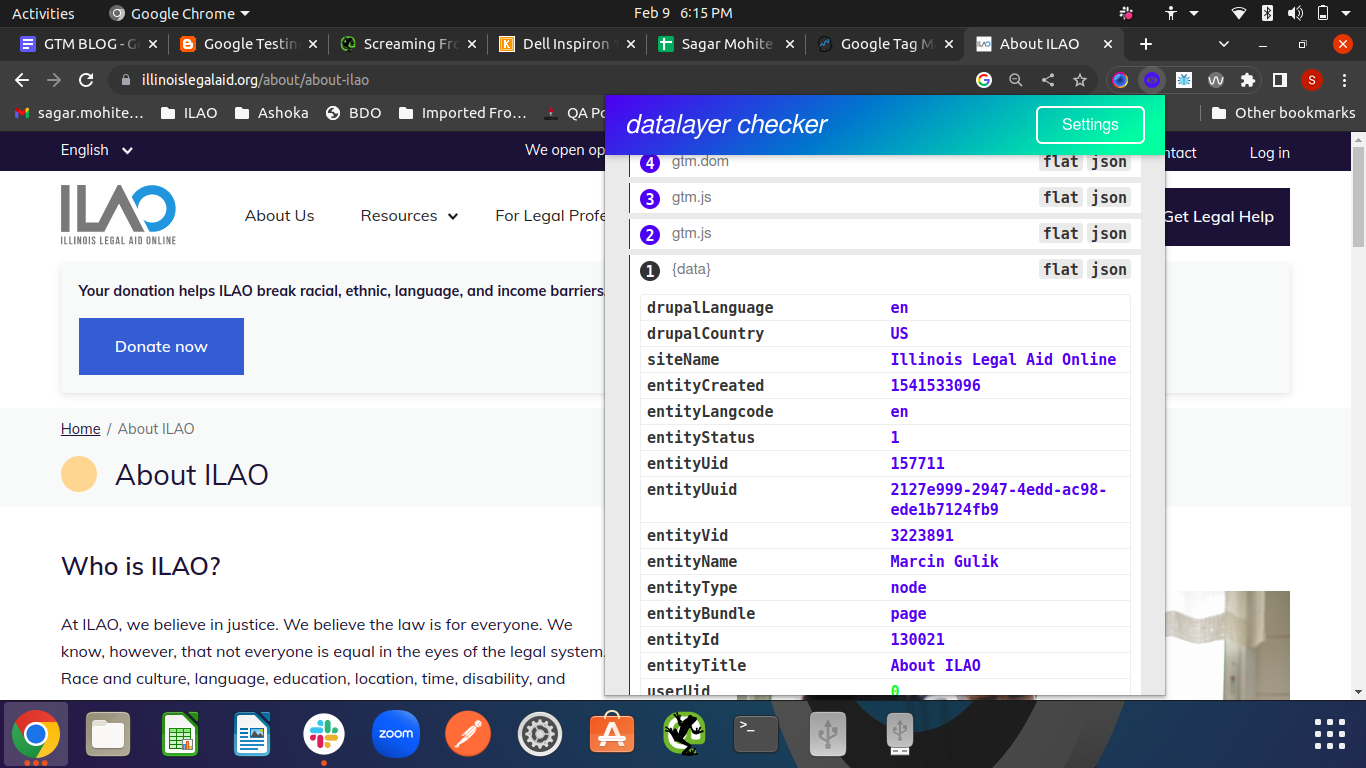
Task: Select flat view for gtm.dom event
Action: click(1061, 162)
